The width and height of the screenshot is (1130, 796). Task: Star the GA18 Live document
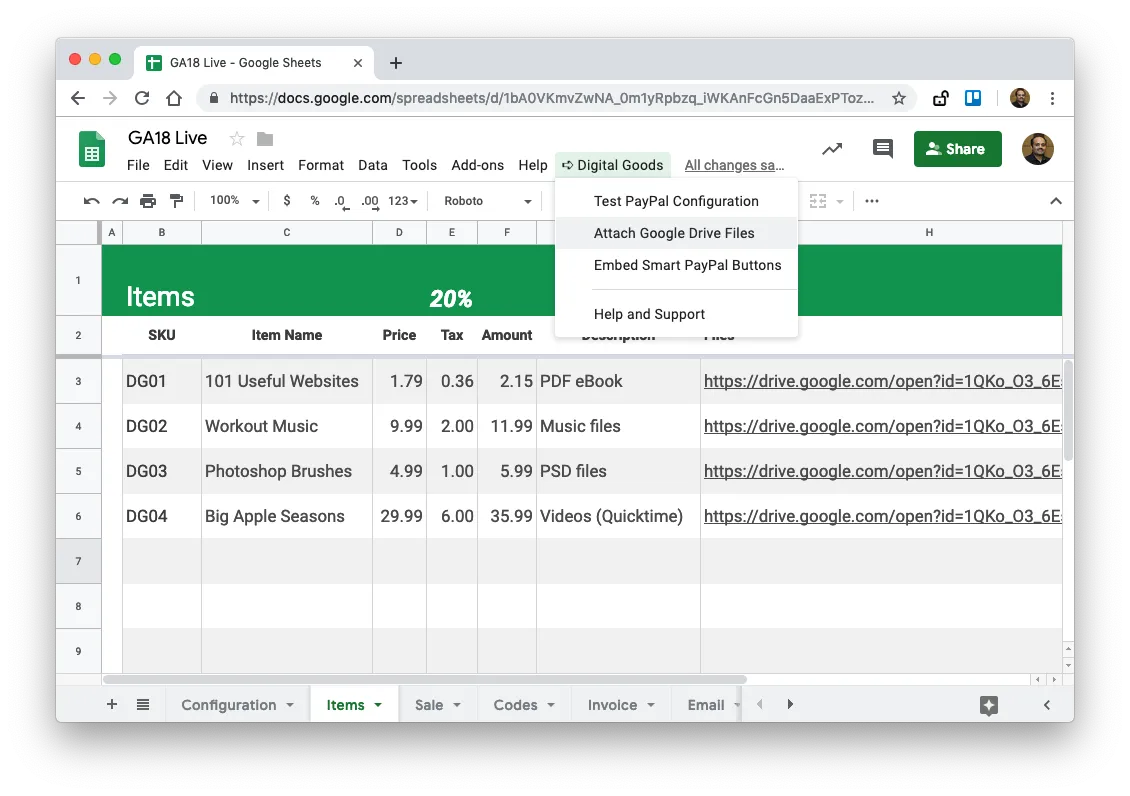[x=237, y=138]
